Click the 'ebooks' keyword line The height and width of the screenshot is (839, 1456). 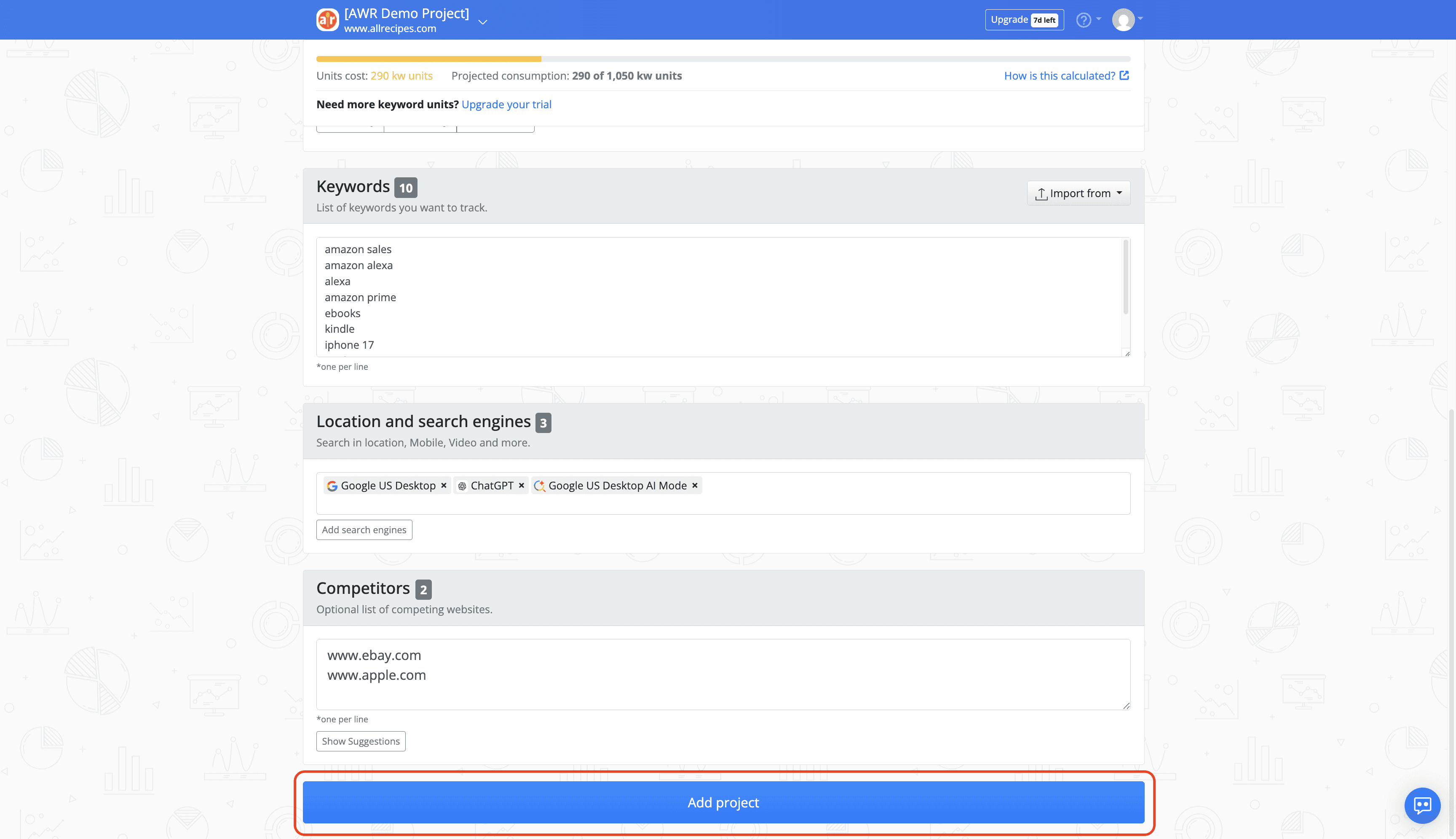(343, 313)
